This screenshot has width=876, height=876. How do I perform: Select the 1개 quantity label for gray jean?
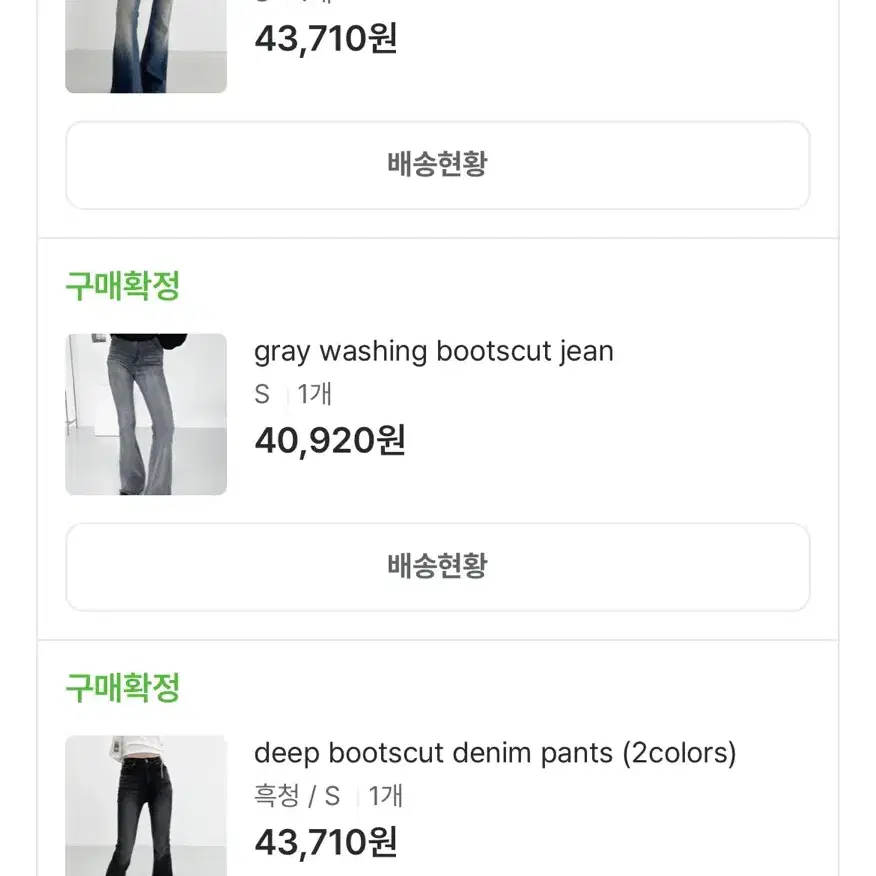314,394
